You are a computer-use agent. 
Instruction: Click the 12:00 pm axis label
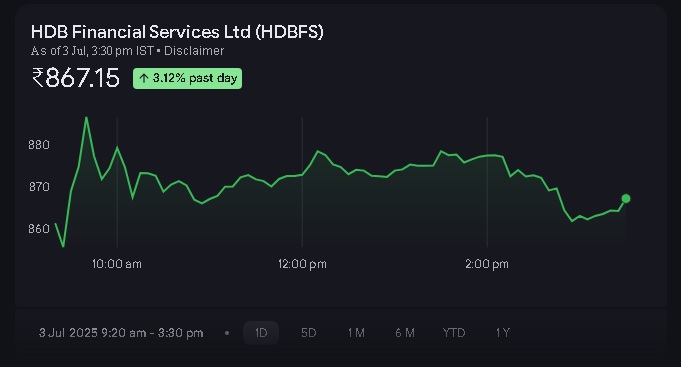point(302,264)
